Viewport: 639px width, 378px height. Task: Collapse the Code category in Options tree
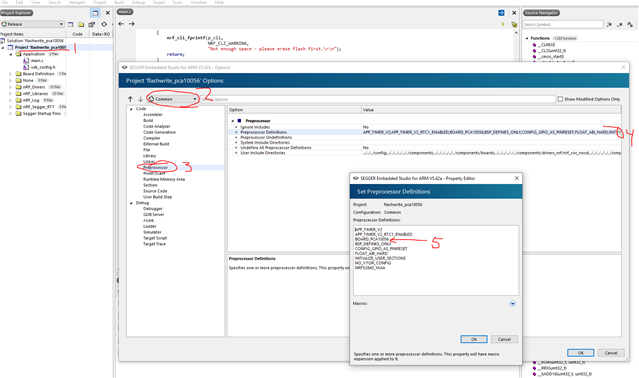pyautogui.click(x=131, y=109)
